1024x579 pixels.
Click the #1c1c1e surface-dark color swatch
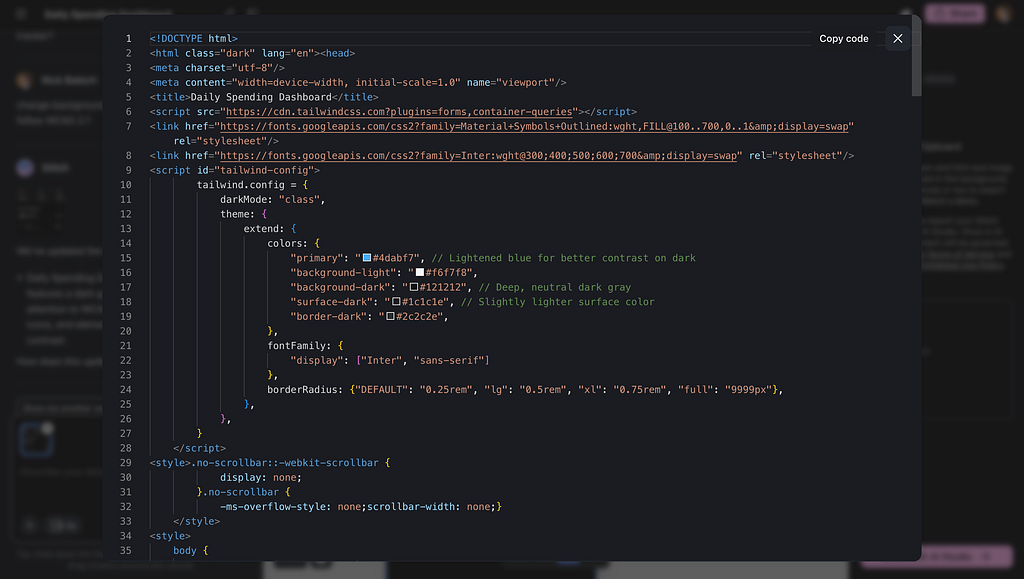click(x=397, y=302)
